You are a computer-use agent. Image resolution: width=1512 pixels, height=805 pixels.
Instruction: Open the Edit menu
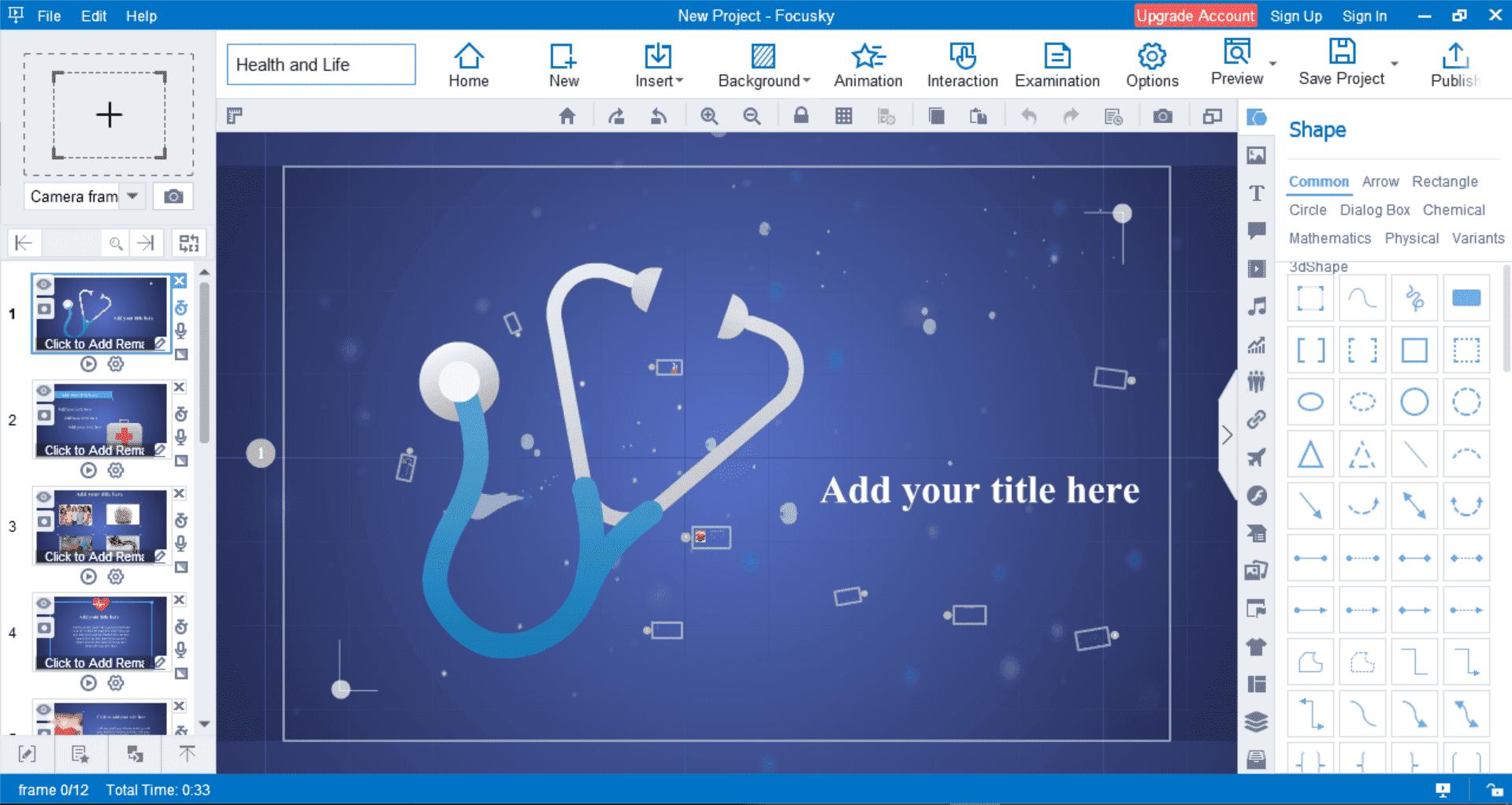93,16
